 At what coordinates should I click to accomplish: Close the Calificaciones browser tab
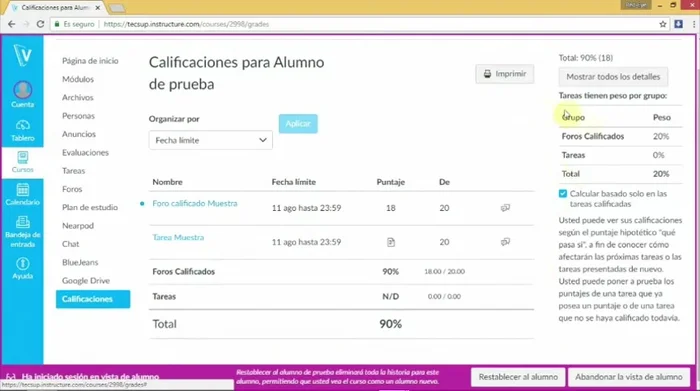97,8
